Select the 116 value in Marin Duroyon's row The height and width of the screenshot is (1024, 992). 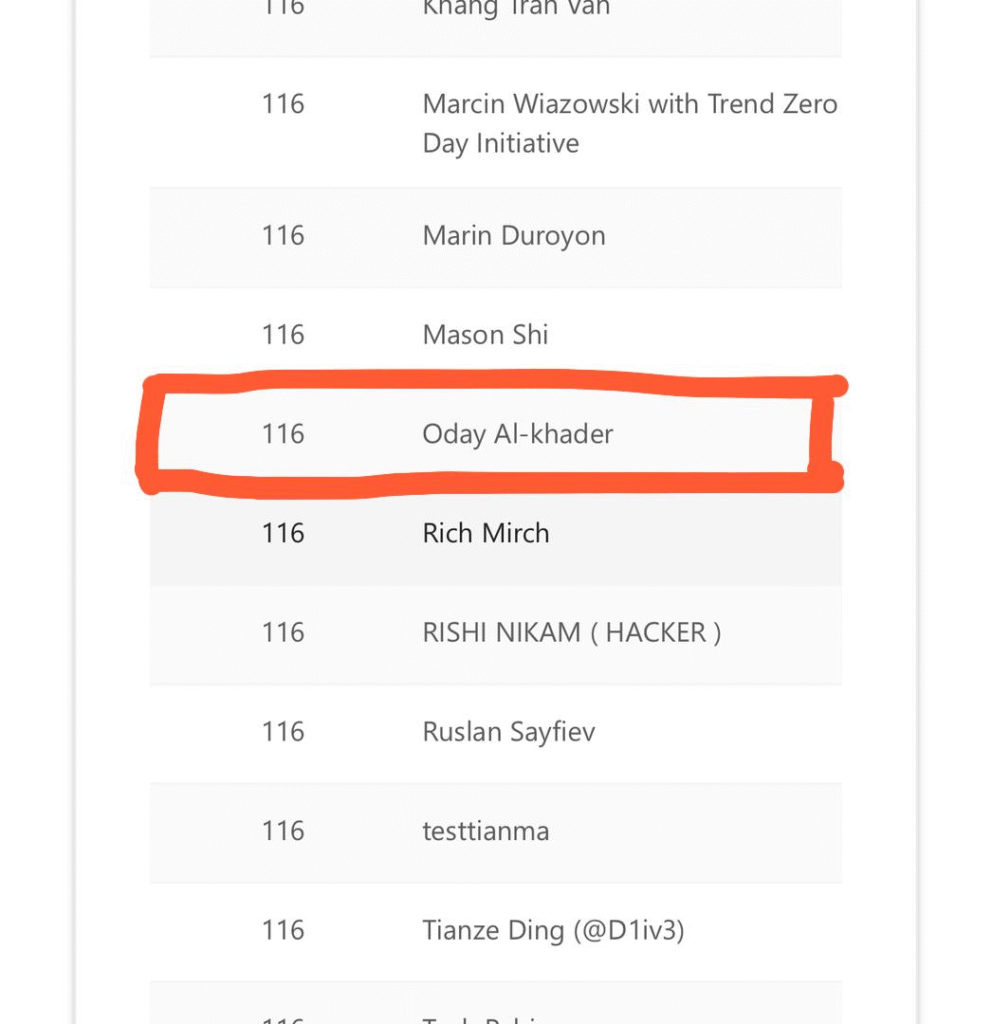[283, 236]
